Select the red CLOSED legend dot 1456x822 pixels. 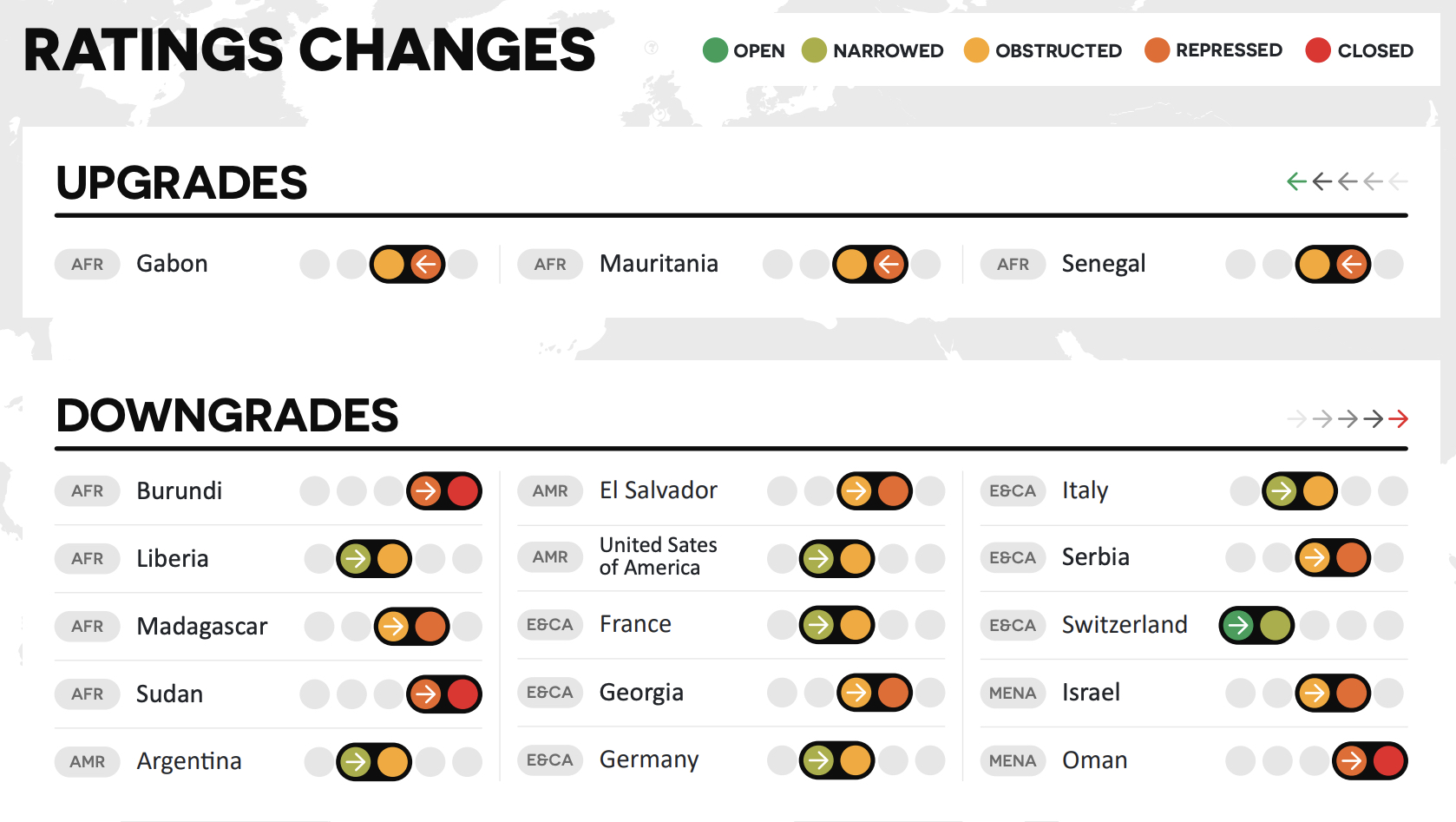1317,50
